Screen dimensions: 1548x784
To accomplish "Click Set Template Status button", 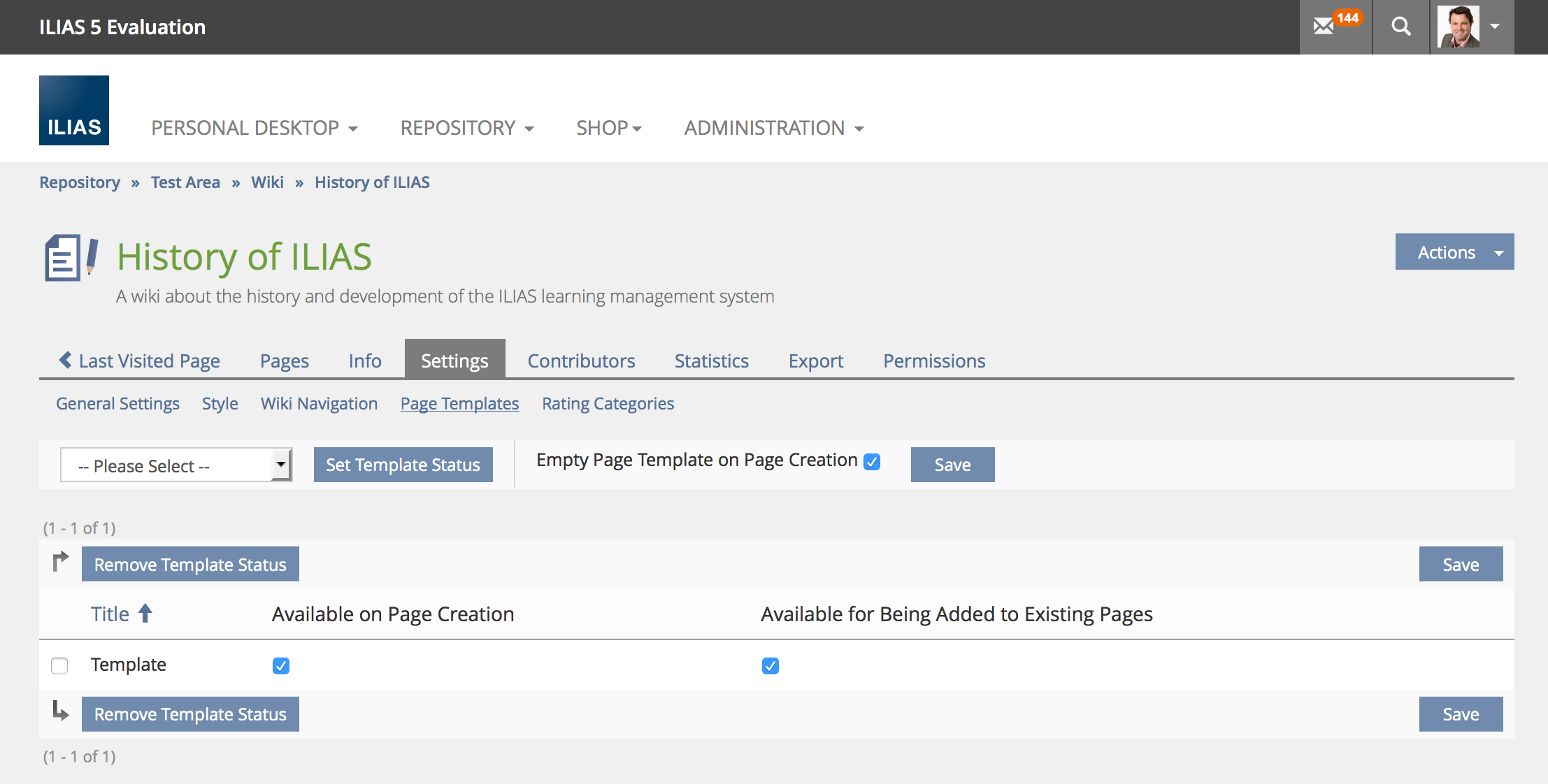I will (403, 465).
